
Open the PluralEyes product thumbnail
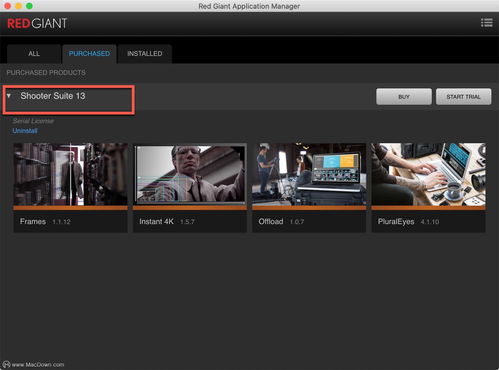[428, 174]
